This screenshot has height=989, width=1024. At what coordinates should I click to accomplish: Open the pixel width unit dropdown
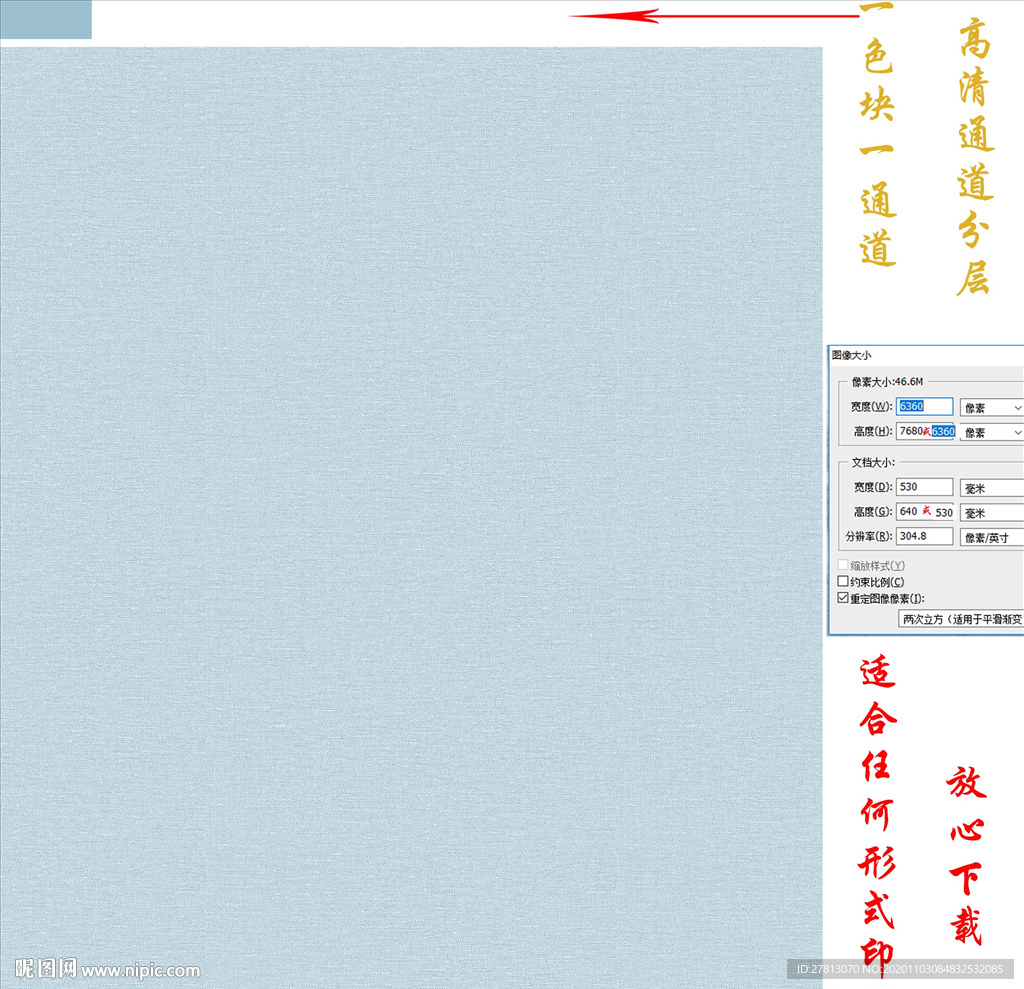pyautogui.click(x=991, y=408)
